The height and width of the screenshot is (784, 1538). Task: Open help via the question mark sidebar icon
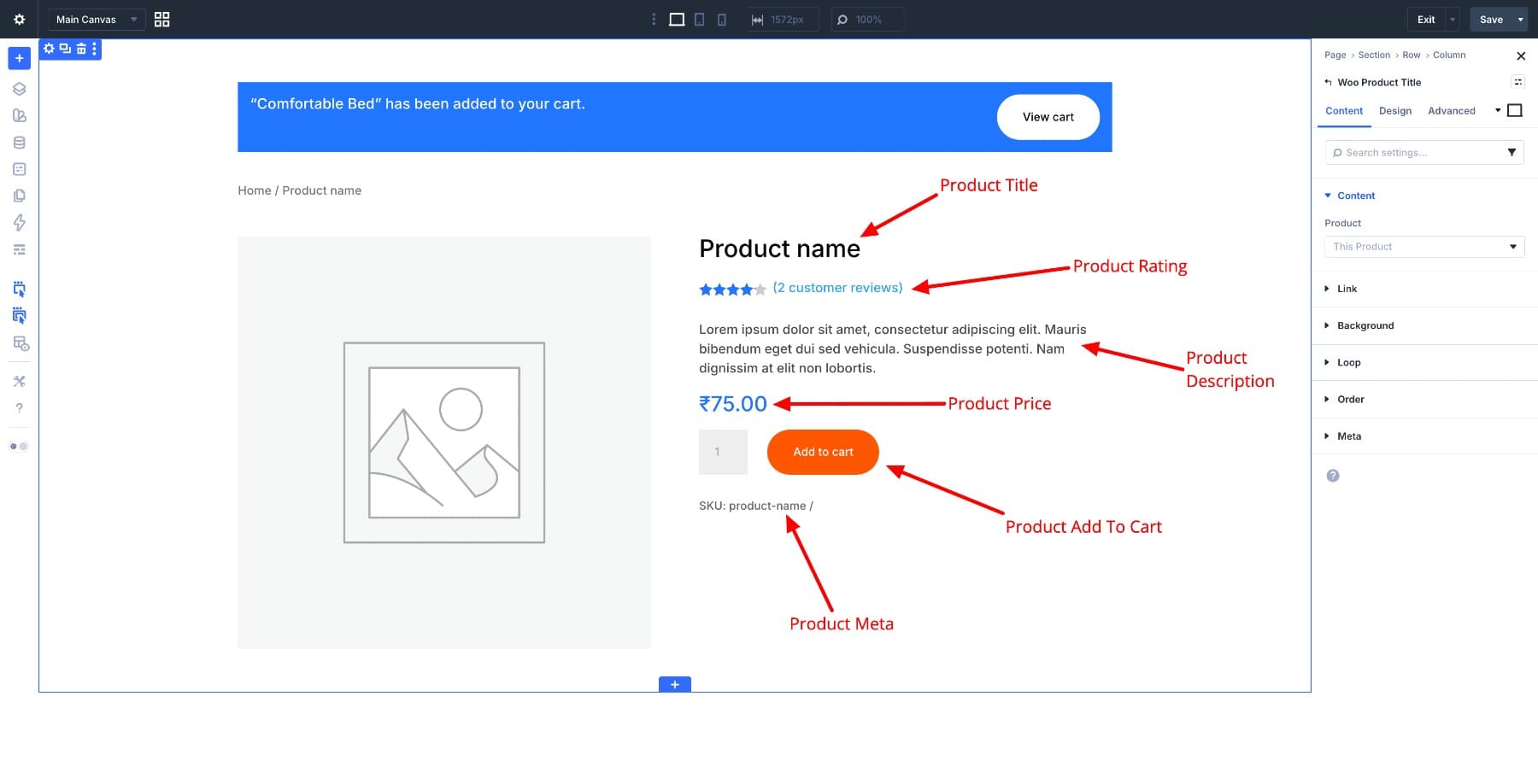coord(19,407)
